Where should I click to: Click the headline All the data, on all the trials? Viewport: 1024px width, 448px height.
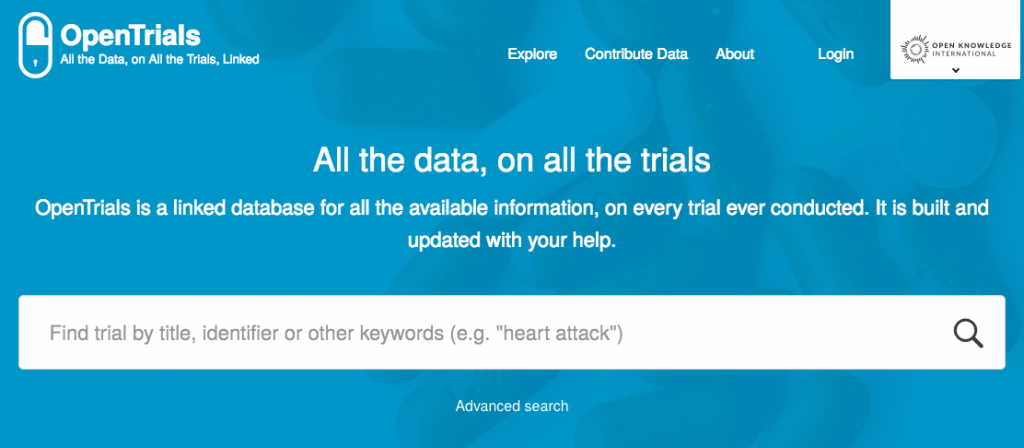[512, 161]
